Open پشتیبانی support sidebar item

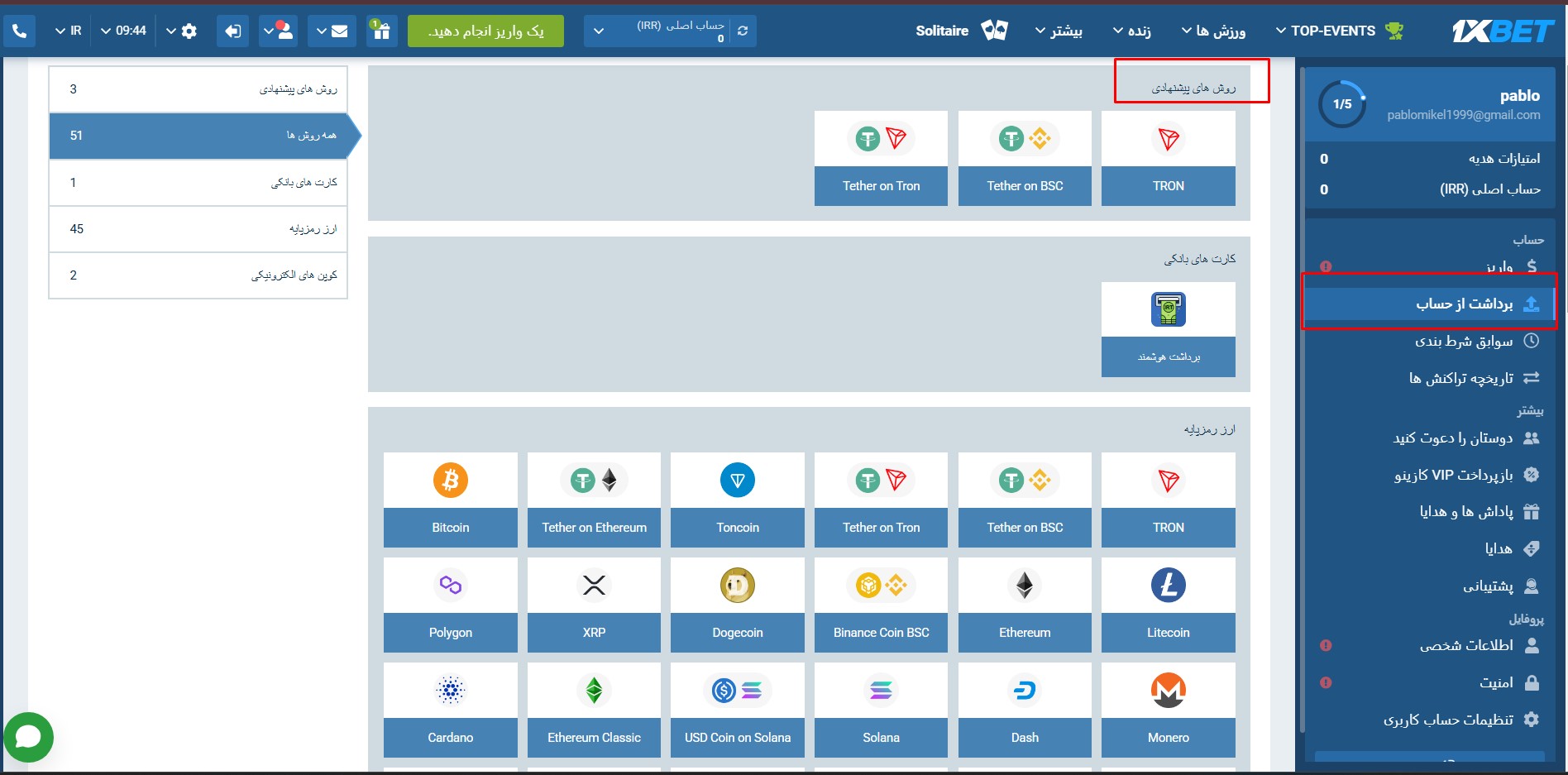(1429, 586)
